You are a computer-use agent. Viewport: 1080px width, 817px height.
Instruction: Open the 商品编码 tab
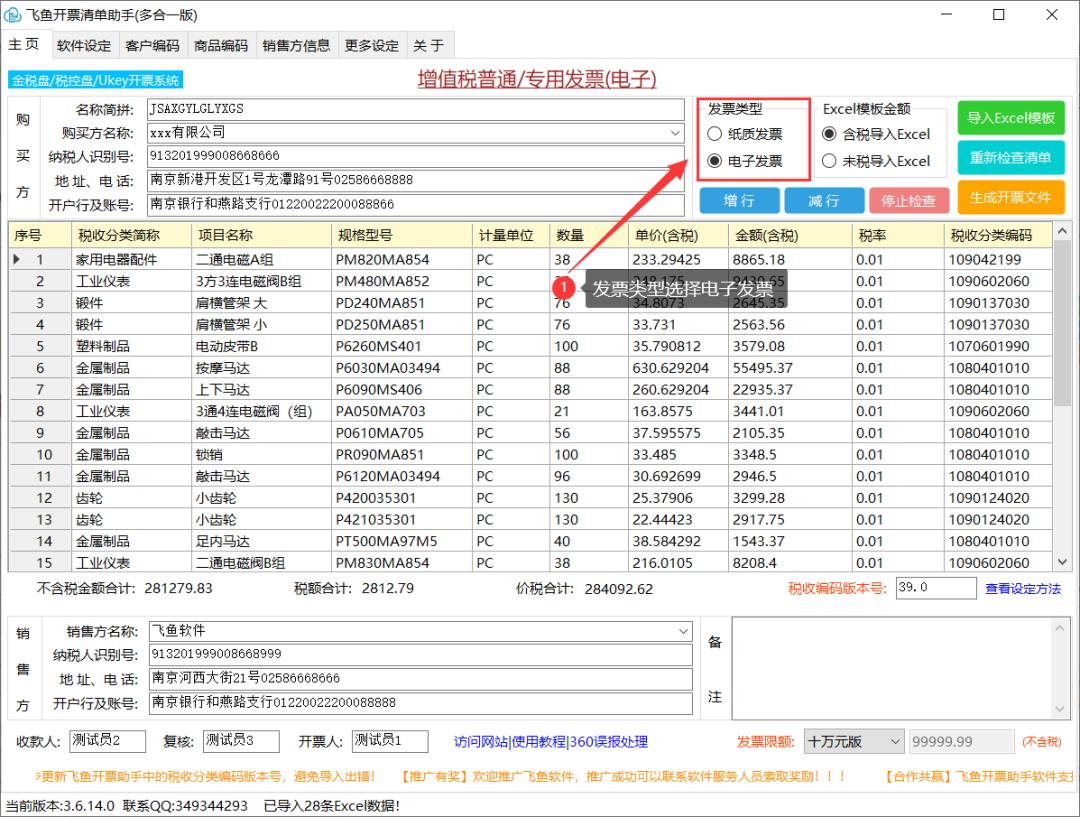pyautogui.click(x=221, y=45)
